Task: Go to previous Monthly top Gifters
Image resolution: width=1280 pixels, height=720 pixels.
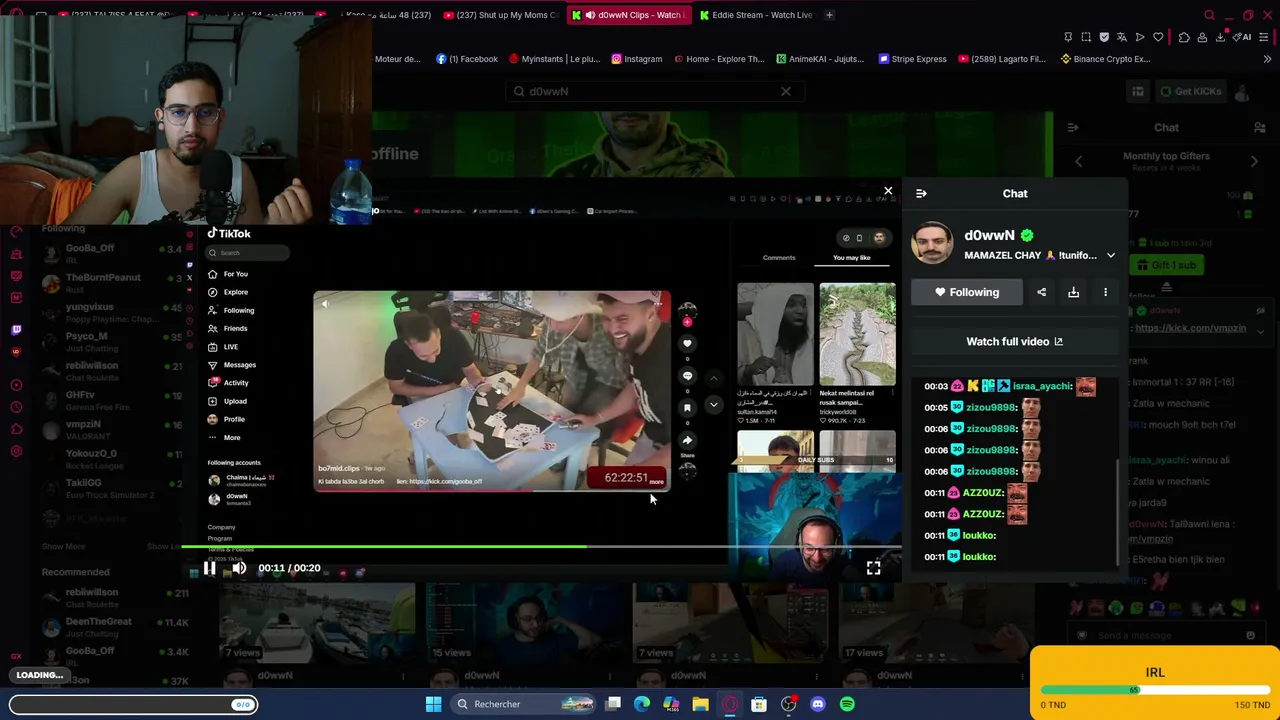Action: (1079, 161)
